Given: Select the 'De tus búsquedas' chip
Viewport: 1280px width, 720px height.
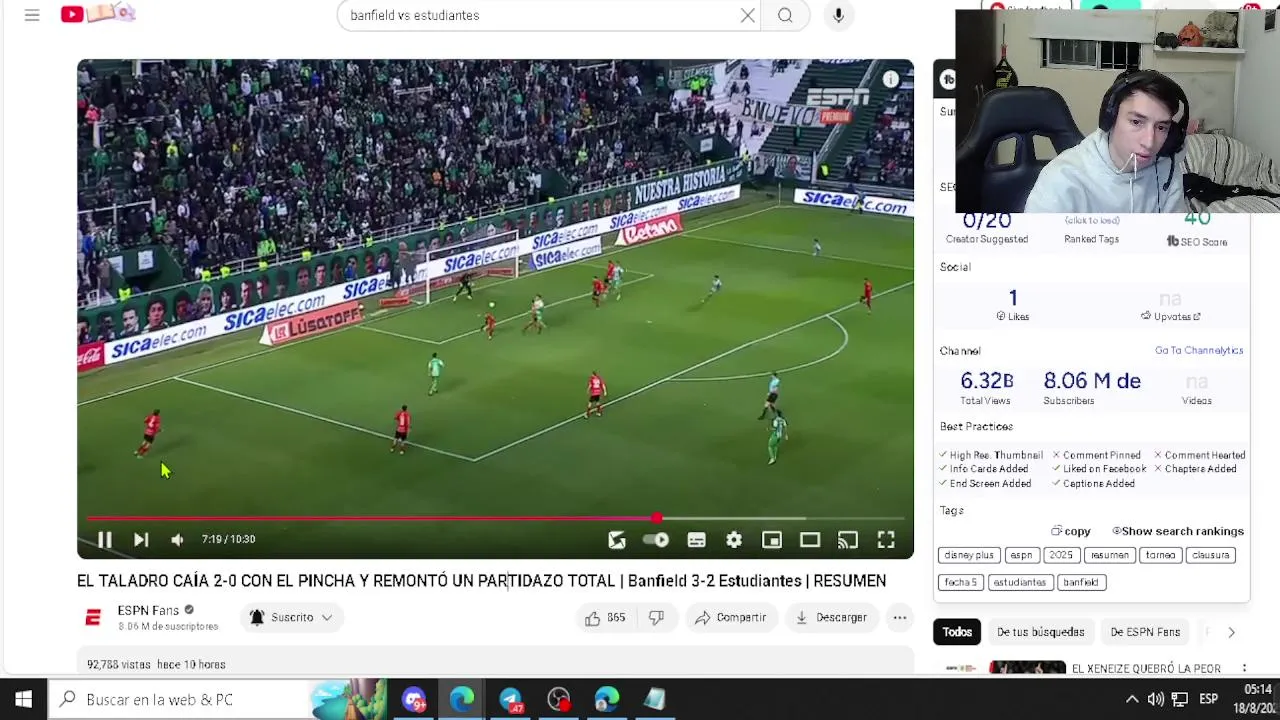Looking at the screenshot, I should [x=1040, y=632].
